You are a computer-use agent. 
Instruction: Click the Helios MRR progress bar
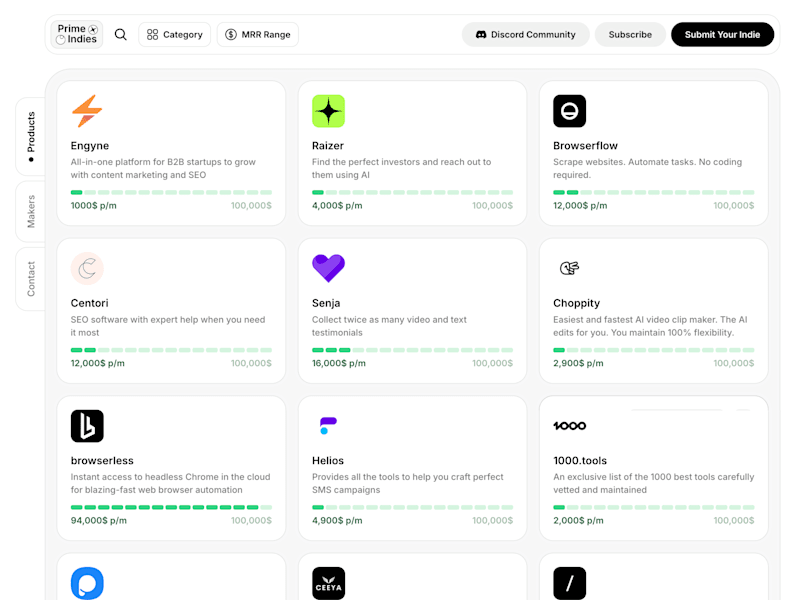tap(412, 507)
